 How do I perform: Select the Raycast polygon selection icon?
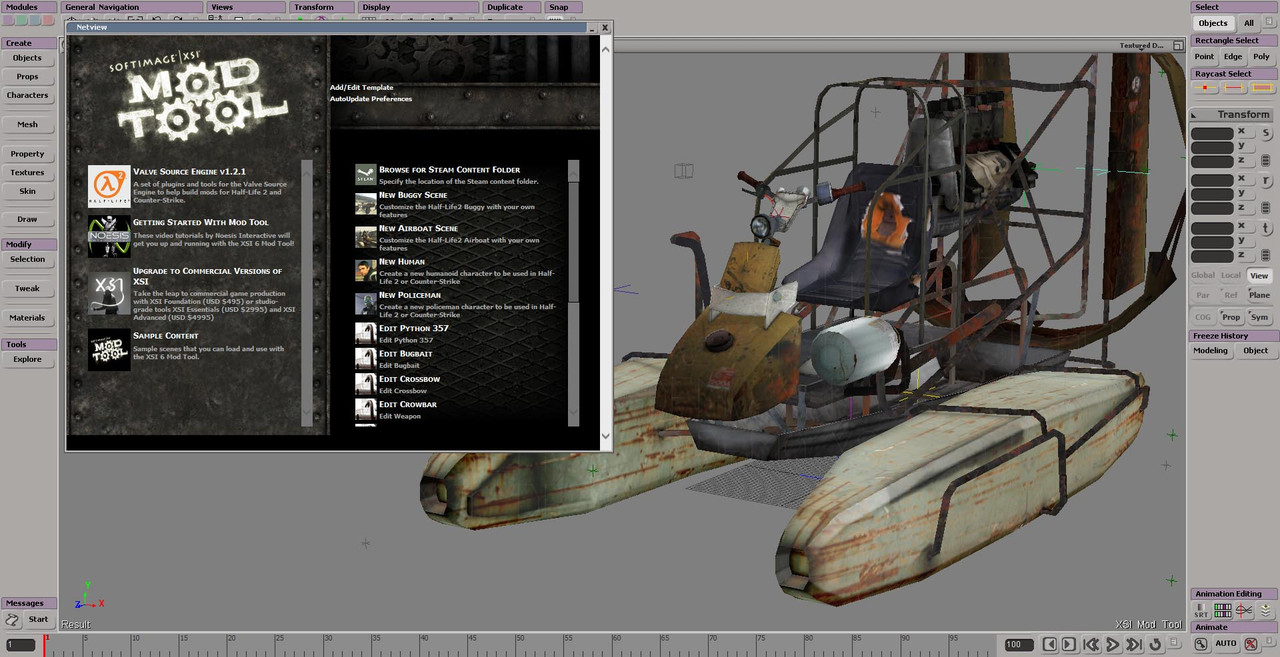(x=1262, y=89)
